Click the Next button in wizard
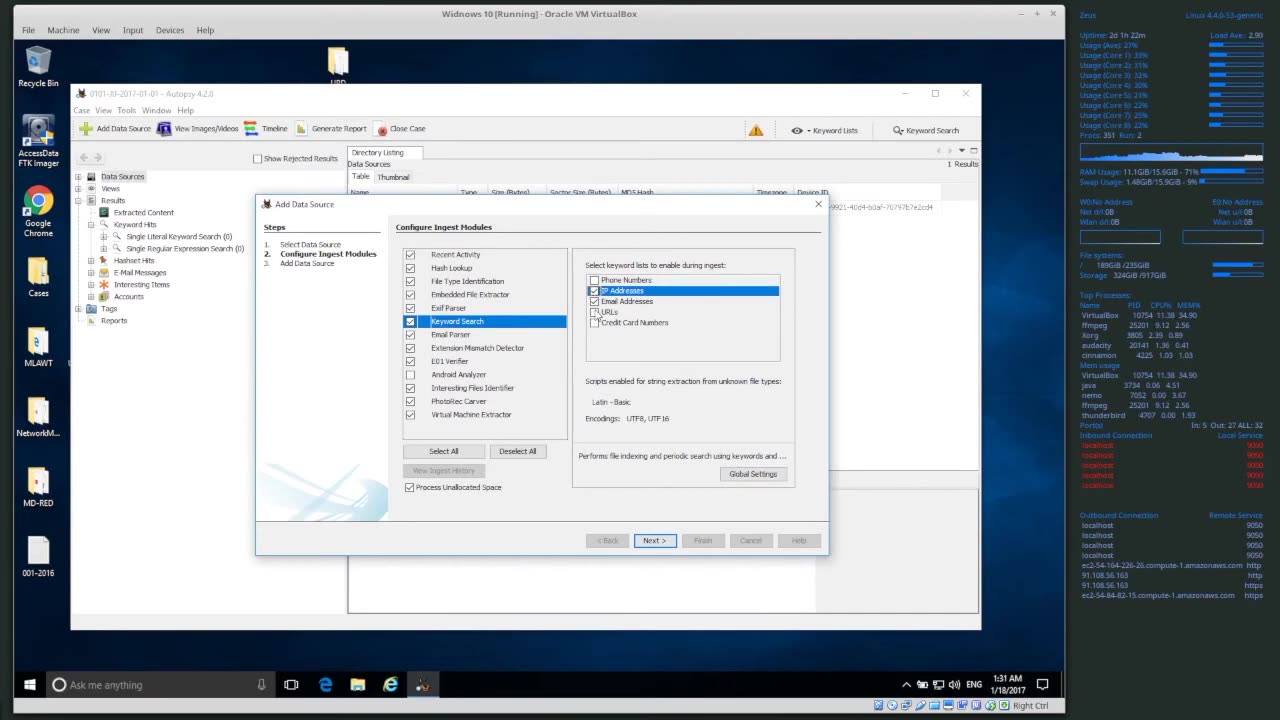 pyautogui.click(x=655, y=541)
